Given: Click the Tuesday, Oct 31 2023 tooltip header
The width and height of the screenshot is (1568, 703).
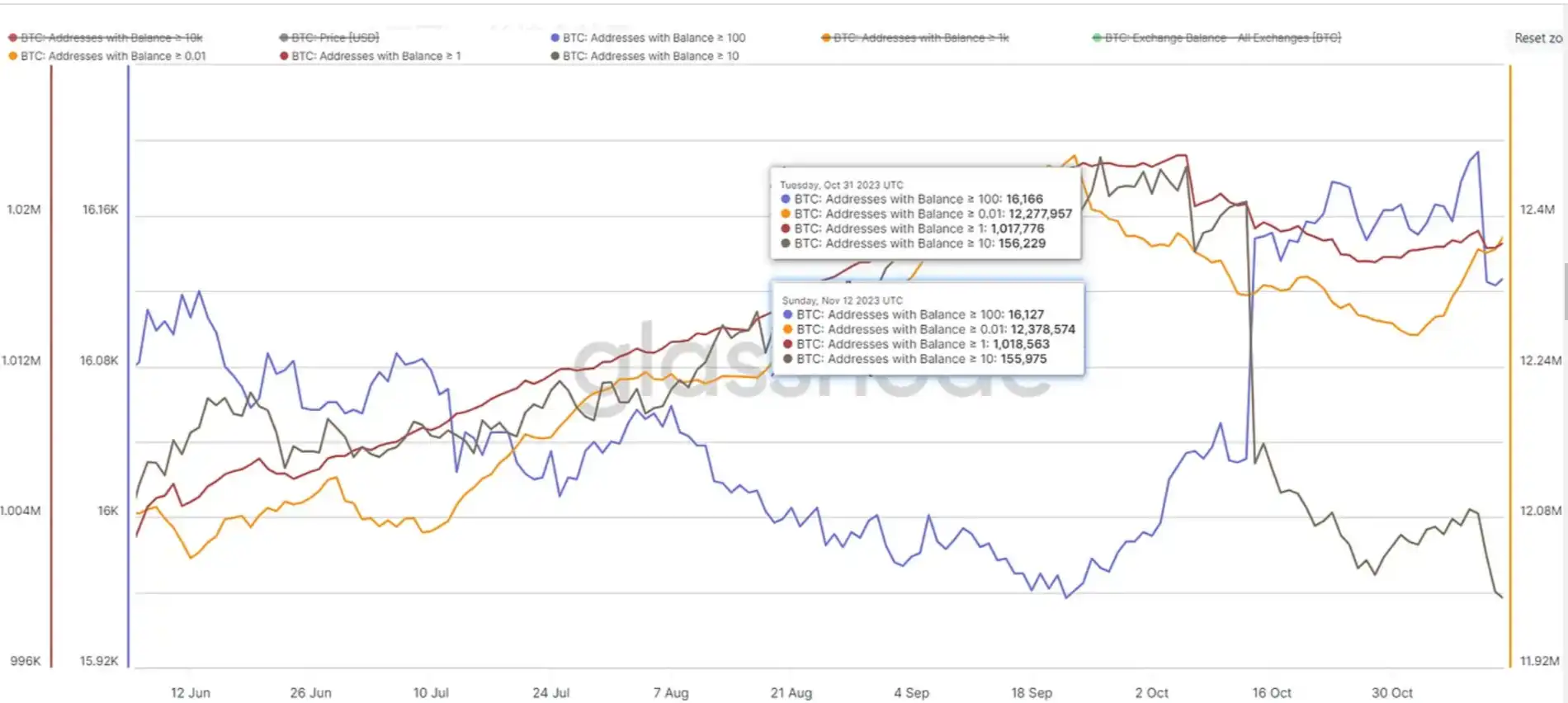Looking at the screenshot, I should click(x=841, y=185).
